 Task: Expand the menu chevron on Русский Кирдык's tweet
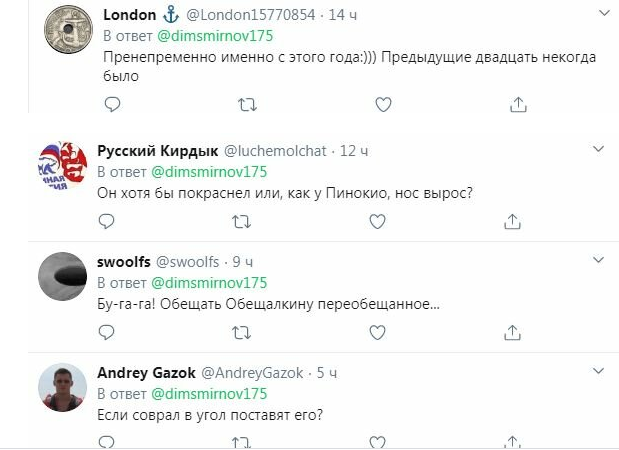[x=599, y=150]
